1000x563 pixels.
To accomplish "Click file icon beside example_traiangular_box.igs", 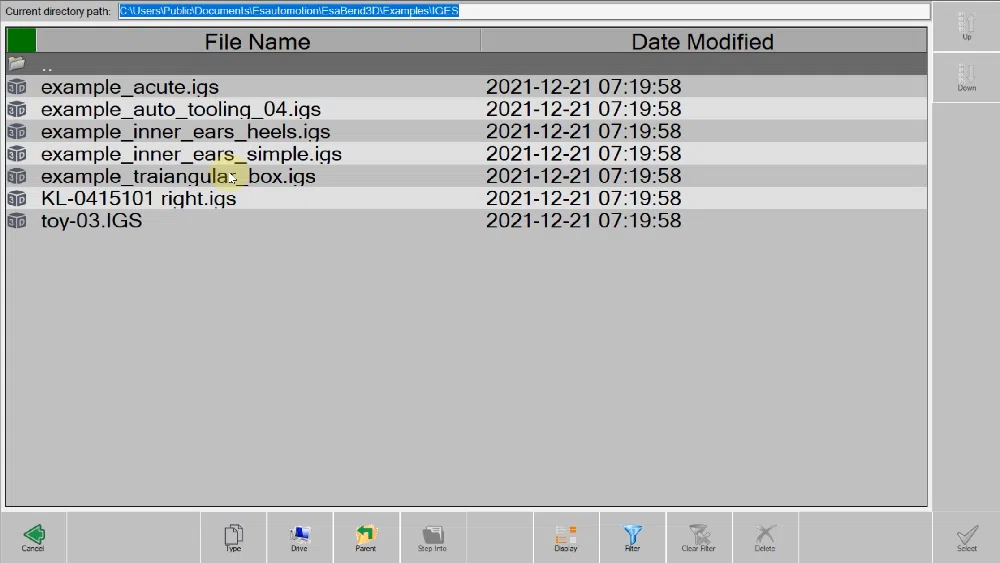I will pos(17,176).
